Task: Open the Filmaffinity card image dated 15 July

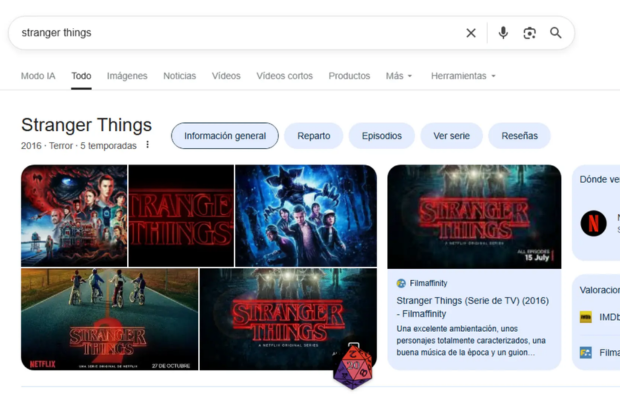Action: [474, 217]
